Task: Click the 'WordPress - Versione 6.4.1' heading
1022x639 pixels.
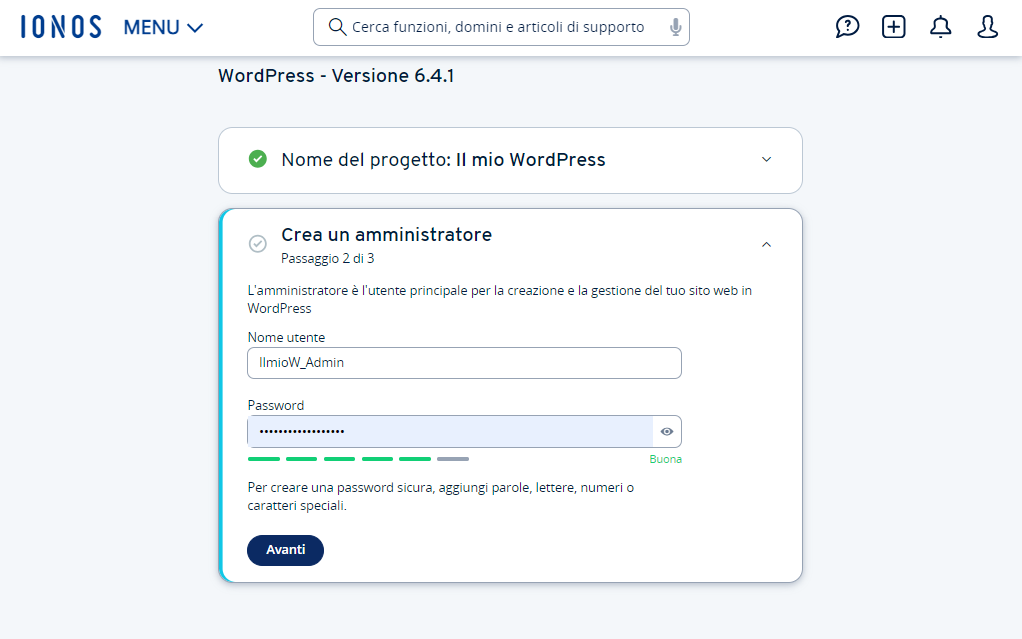Action: tap(336, 76)
